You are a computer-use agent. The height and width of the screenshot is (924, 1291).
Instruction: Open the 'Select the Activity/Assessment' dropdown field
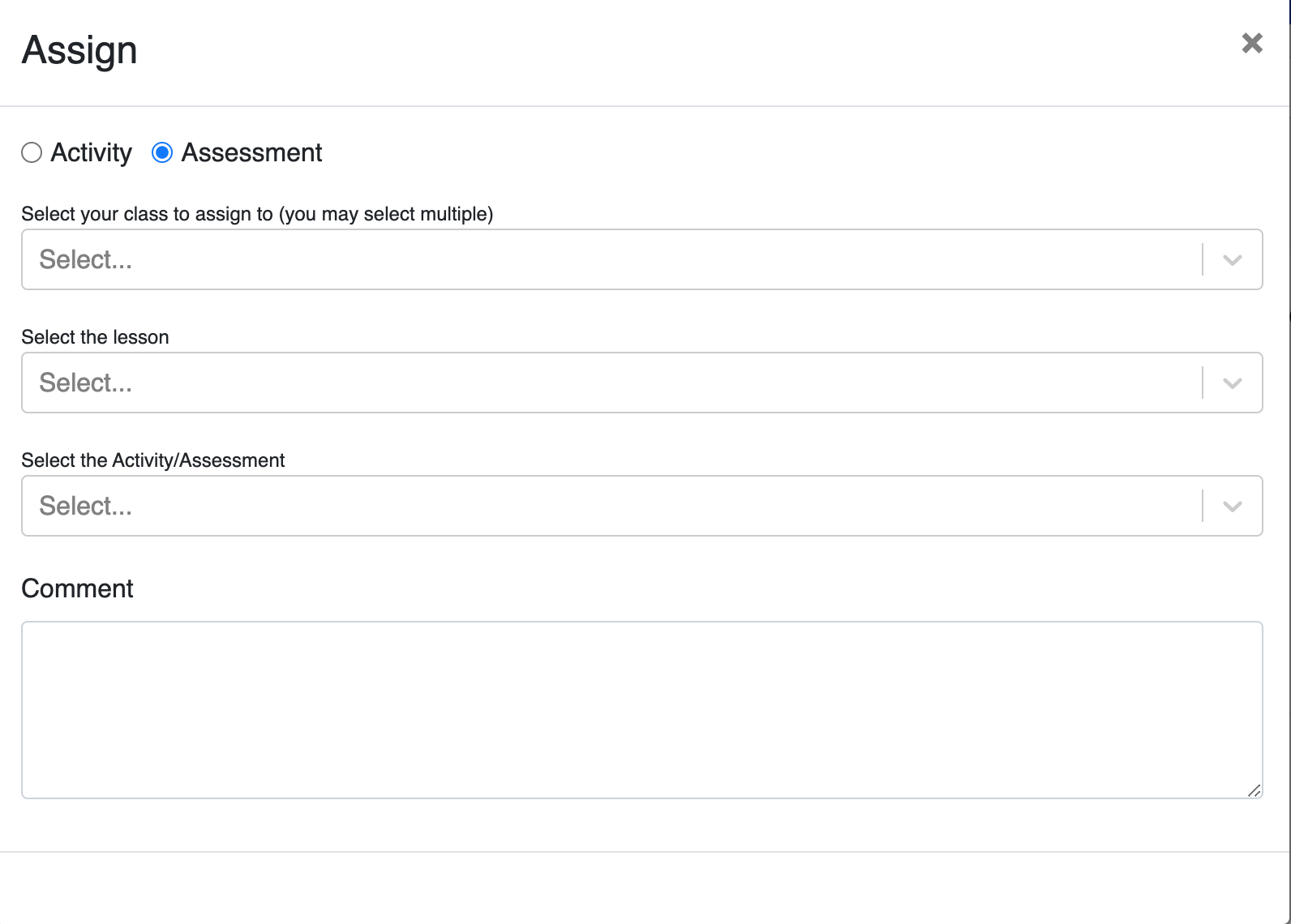pos(568,506)
